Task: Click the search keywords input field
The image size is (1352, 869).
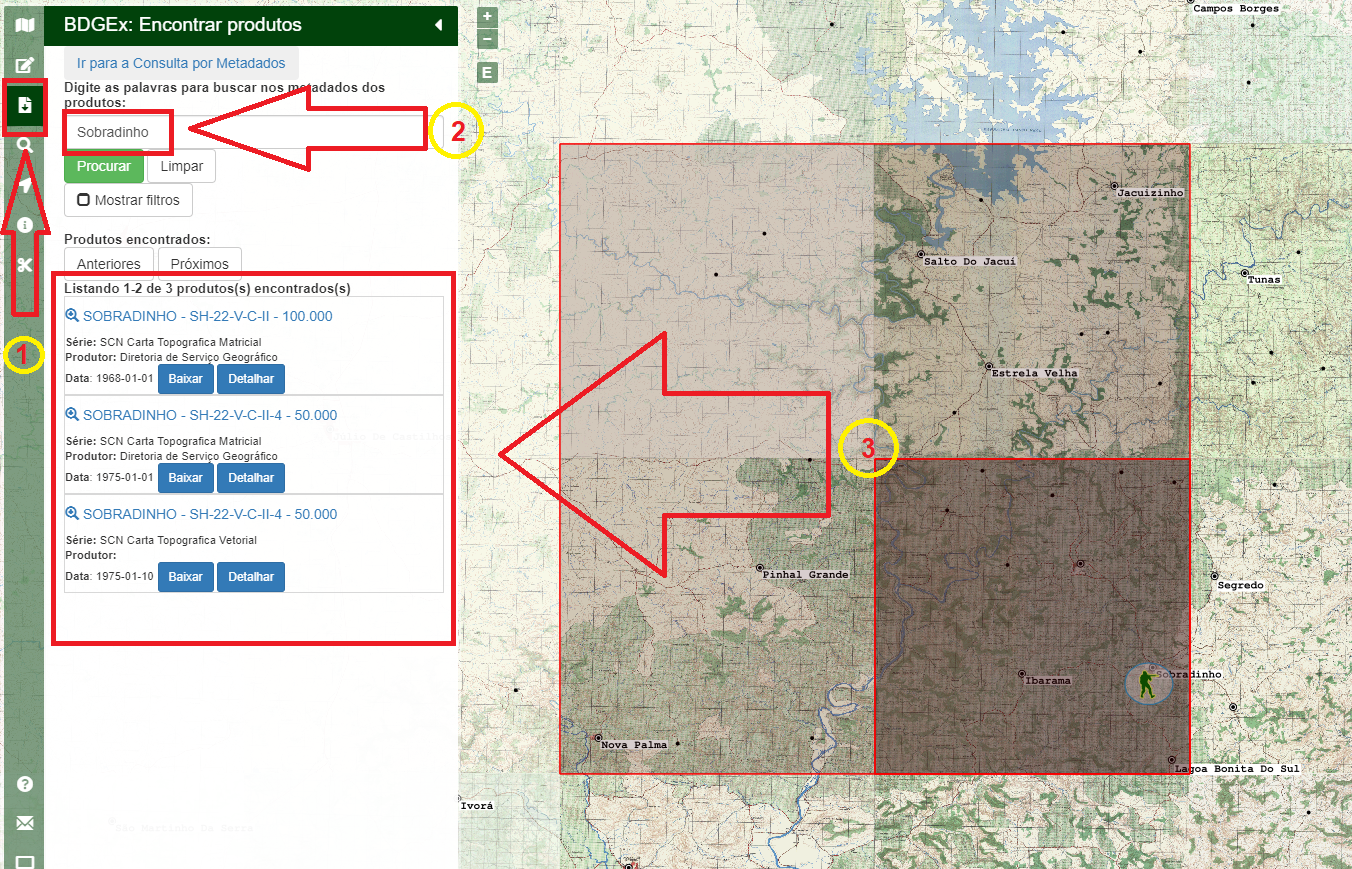Action: [245, 132]
